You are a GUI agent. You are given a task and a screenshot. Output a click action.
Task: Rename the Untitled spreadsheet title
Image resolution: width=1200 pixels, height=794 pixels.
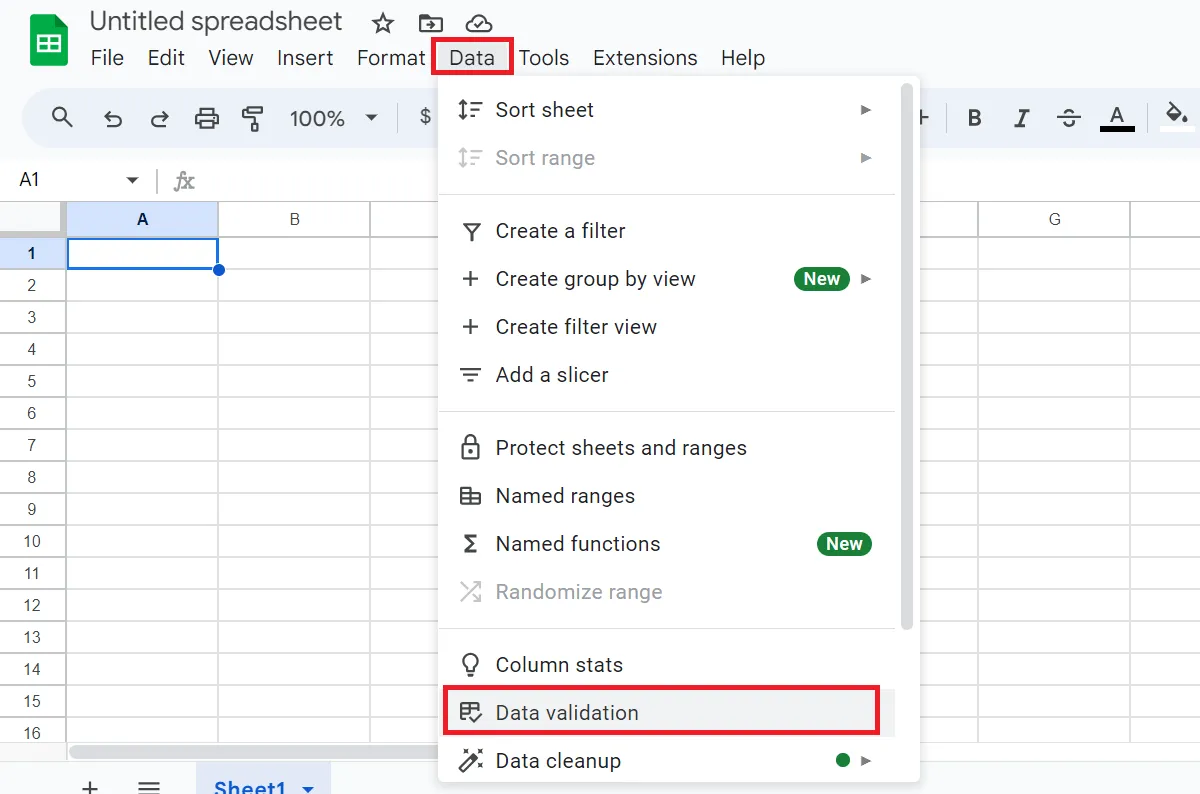click(x=216, y=21)
